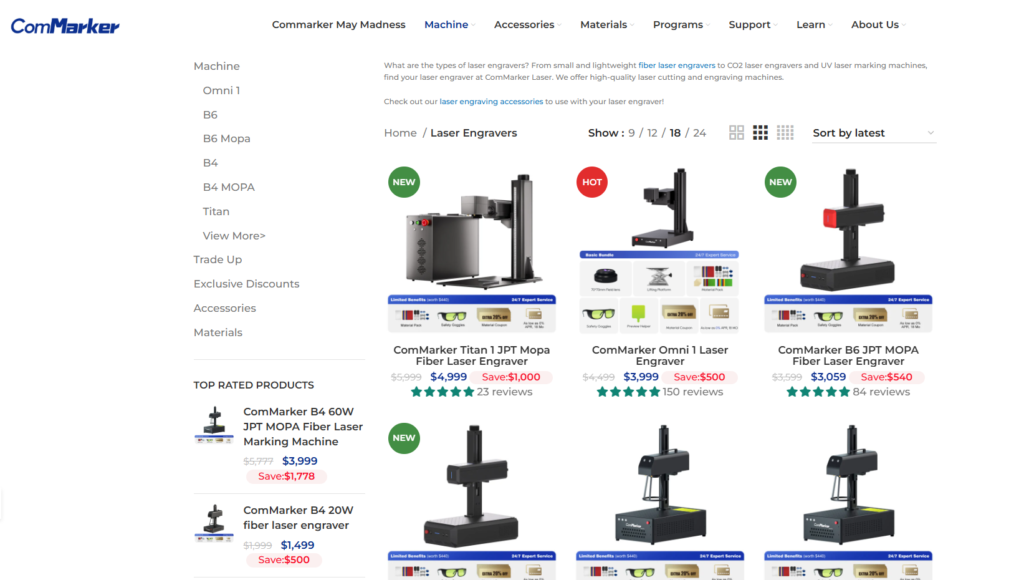Click the star rating under B6 JPT MOPA engraver
The height and width of the screenshot is (580, 1024).
[x=818, y=392]
